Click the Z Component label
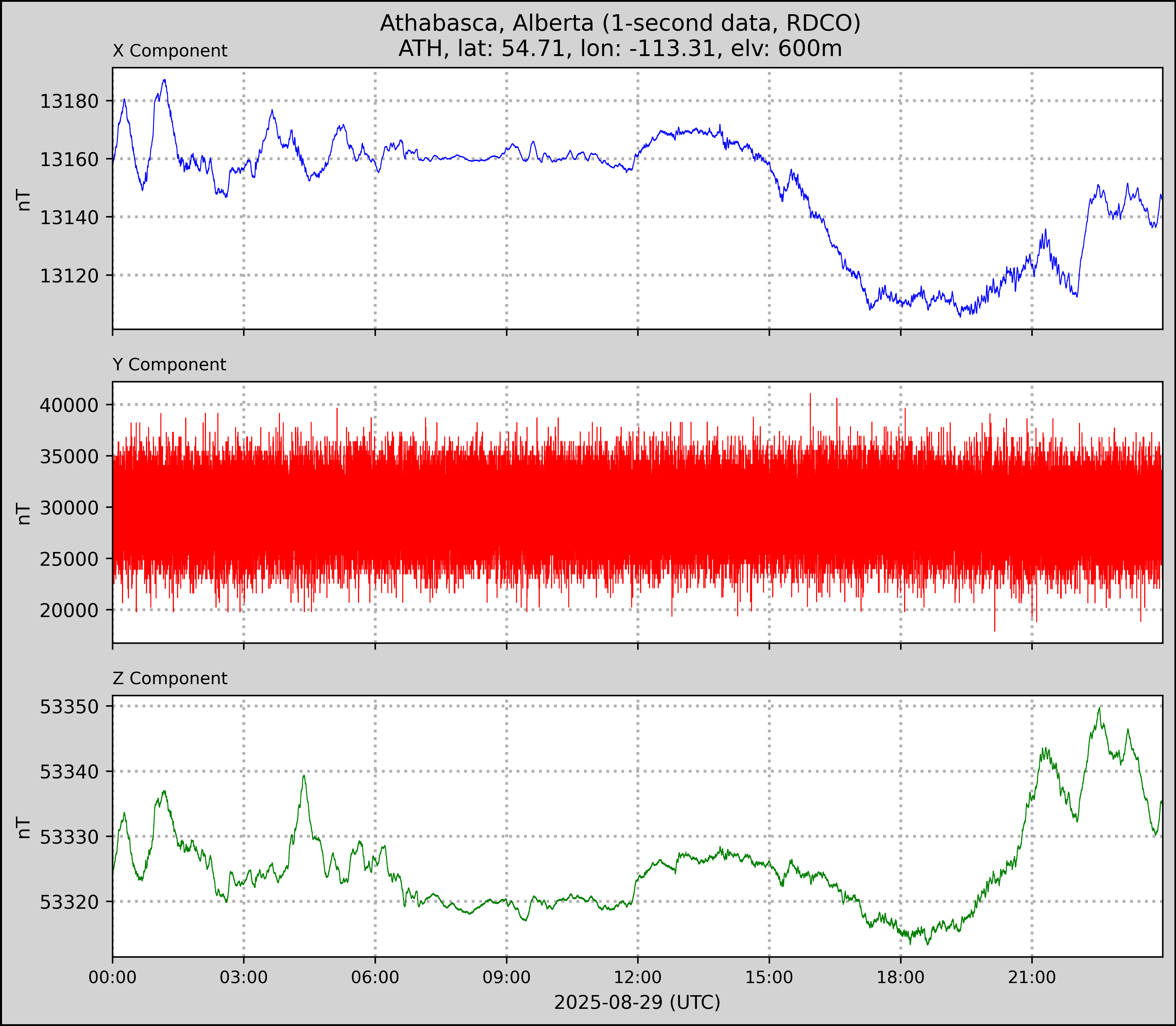 170,679
